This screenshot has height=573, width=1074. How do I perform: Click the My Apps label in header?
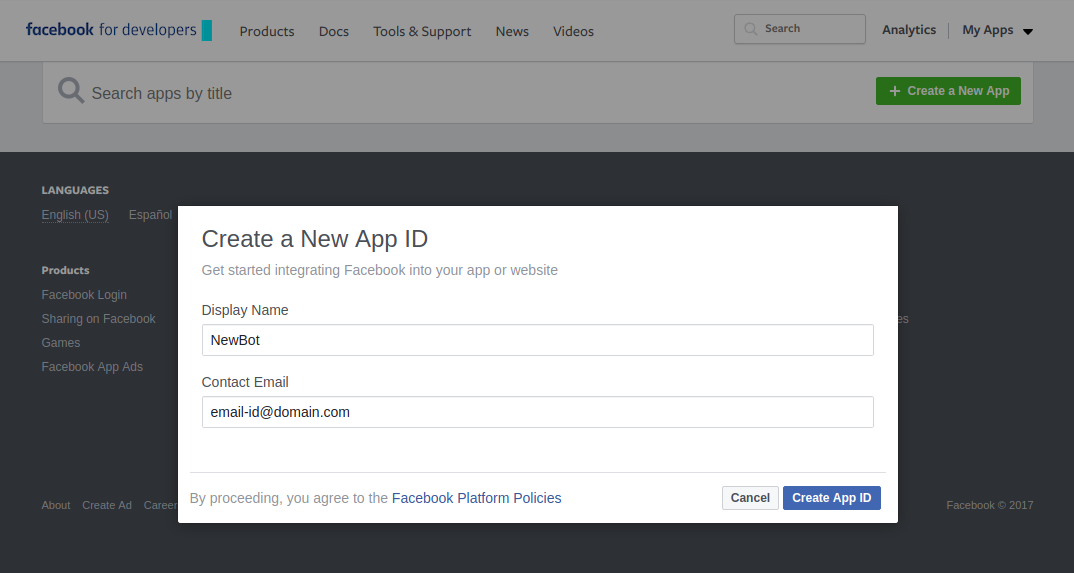click(x=987, y=29)
